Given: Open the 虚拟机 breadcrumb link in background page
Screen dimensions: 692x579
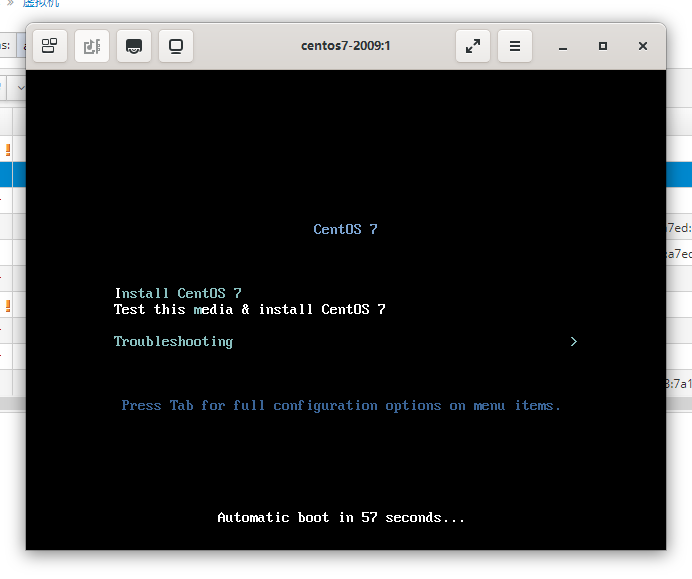Looking at the screenshot, I should 41,3.
